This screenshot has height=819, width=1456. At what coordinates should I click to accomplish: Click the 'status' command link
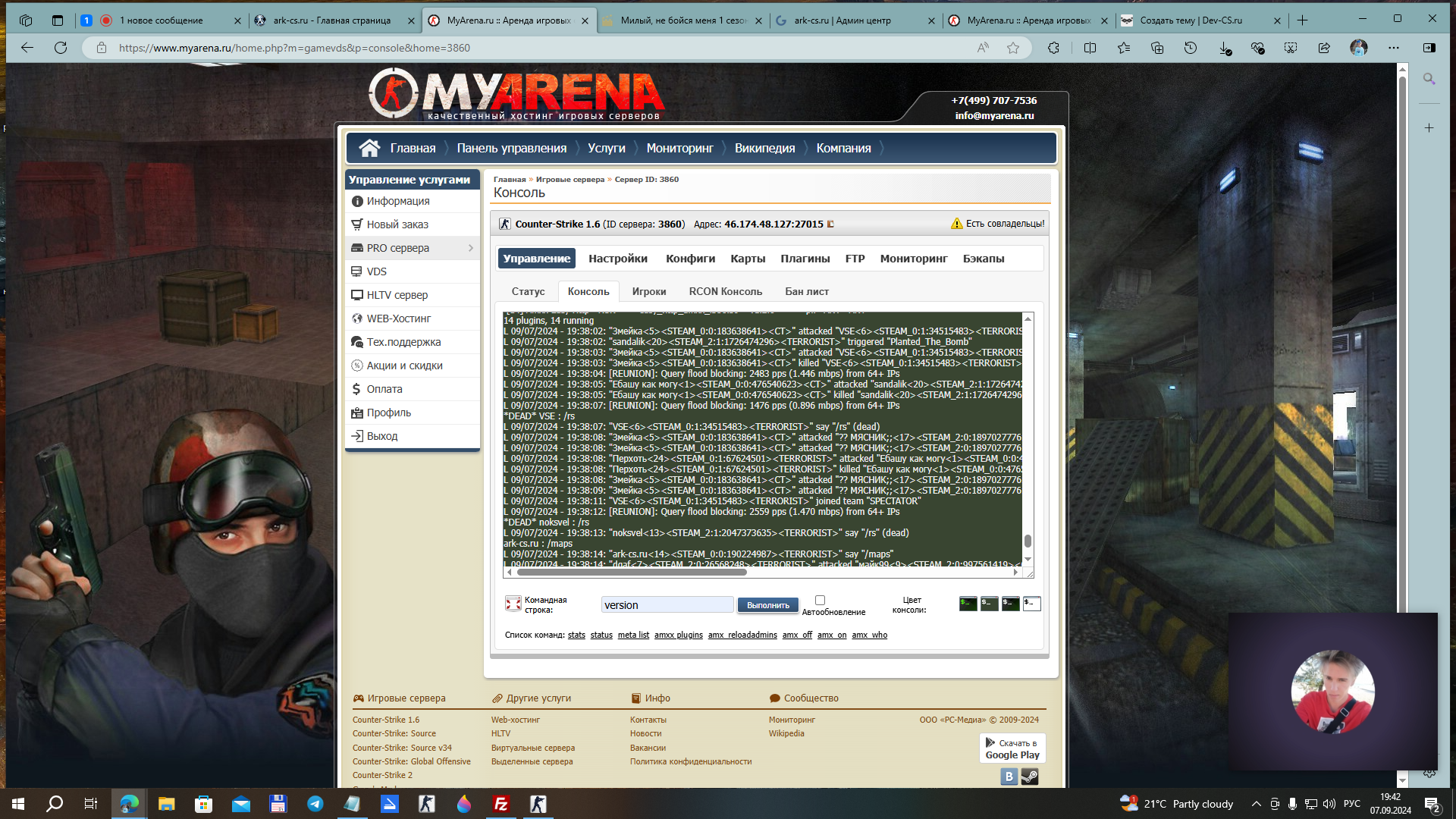point(601,635)
